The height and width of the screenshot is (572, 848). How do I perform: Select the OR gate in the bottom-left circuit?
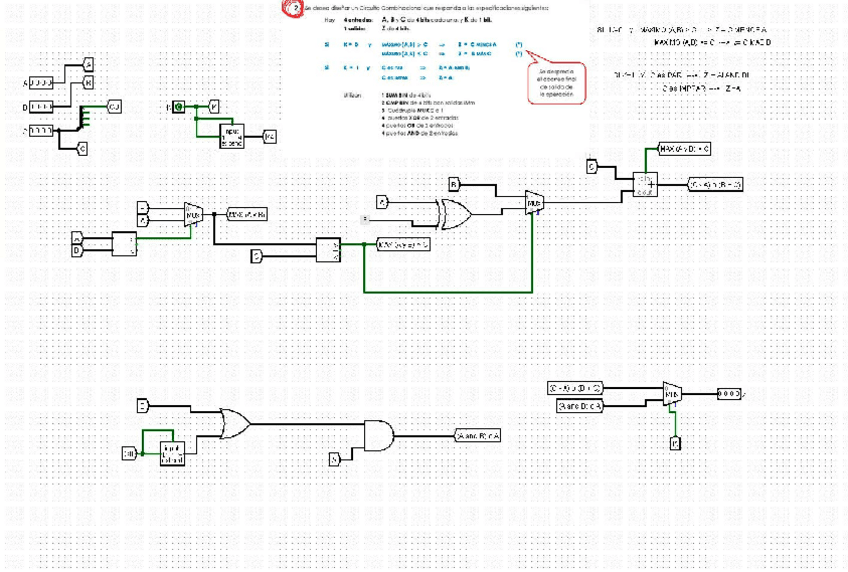pos(235,423)
